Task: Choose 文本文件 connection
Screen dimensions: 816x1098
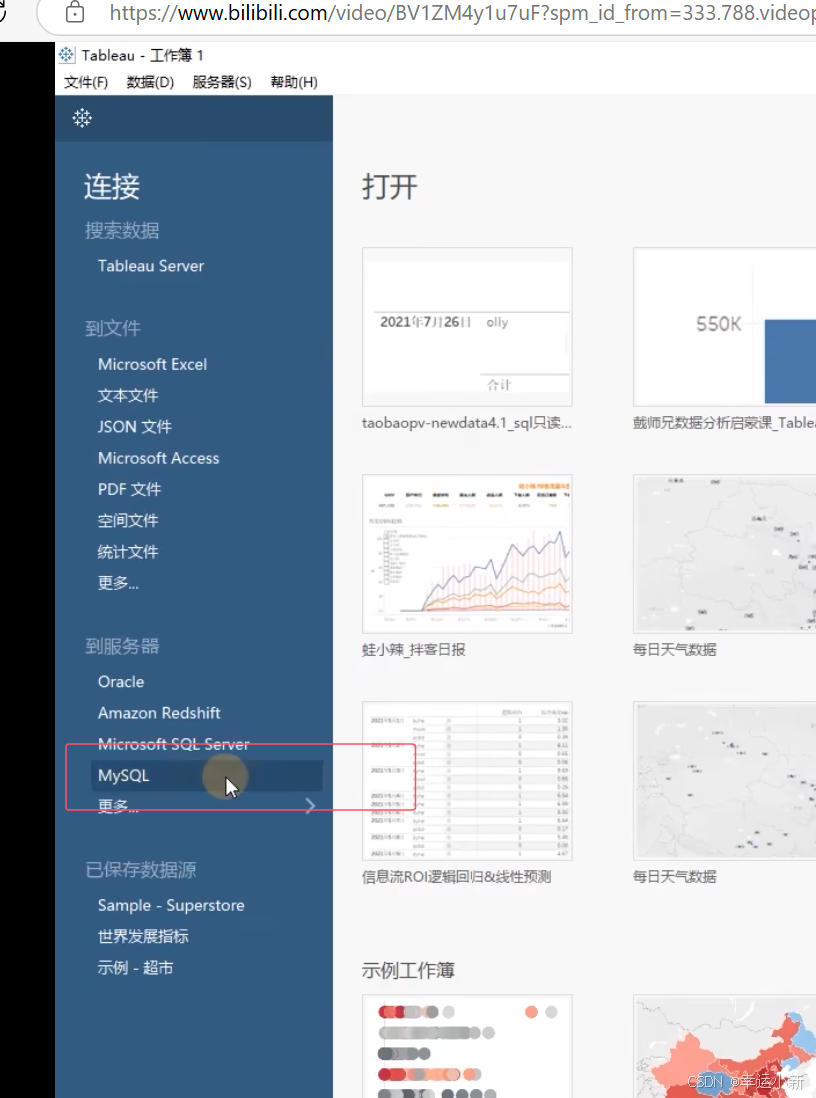Action: 127,396
